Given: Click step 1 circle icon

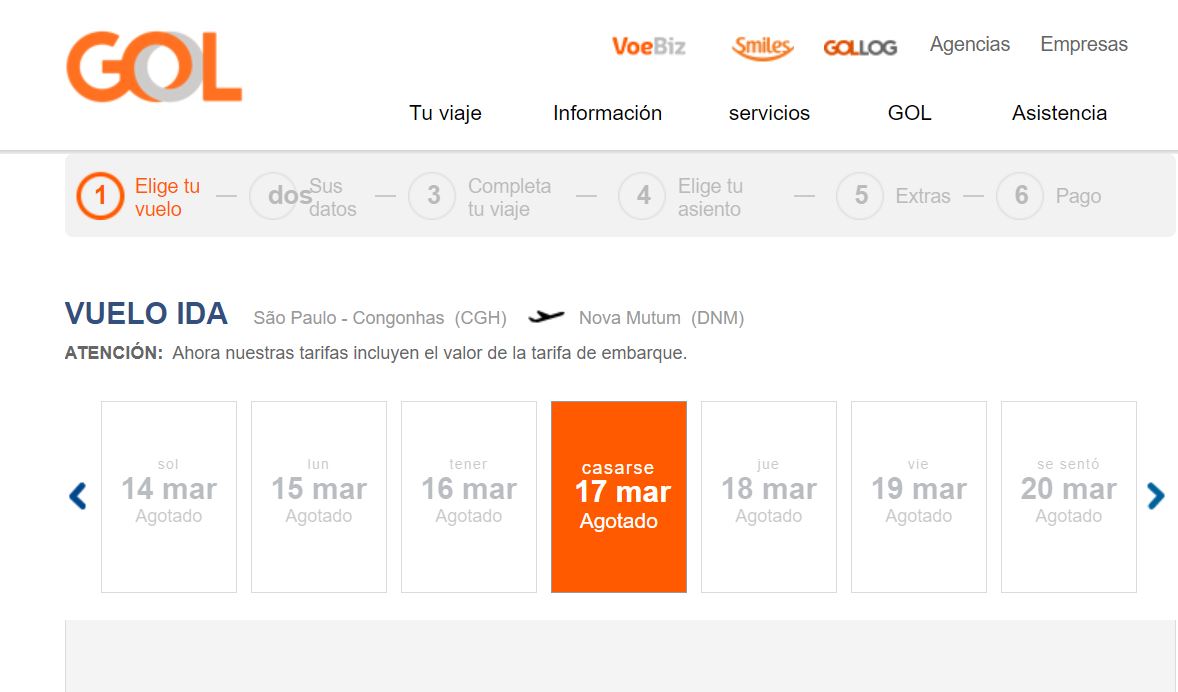Looking at the screenshot, I should pyautogui.click(x=100, y=196).
